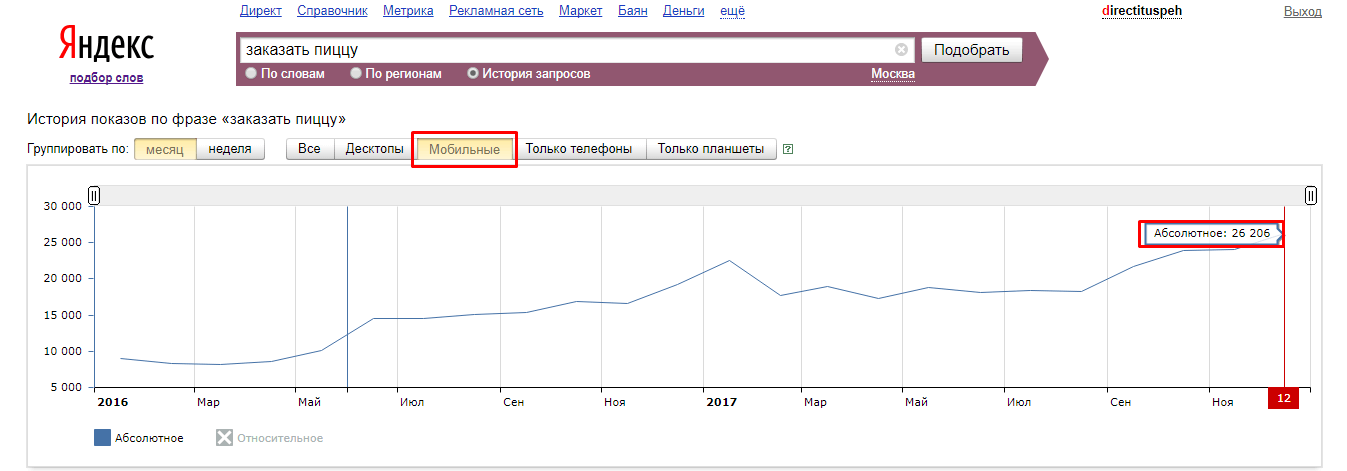The width and height of the screenshot is (1347, 471).
Task: Toggle the Абсолютное legend square
Action: coord(102,438)
